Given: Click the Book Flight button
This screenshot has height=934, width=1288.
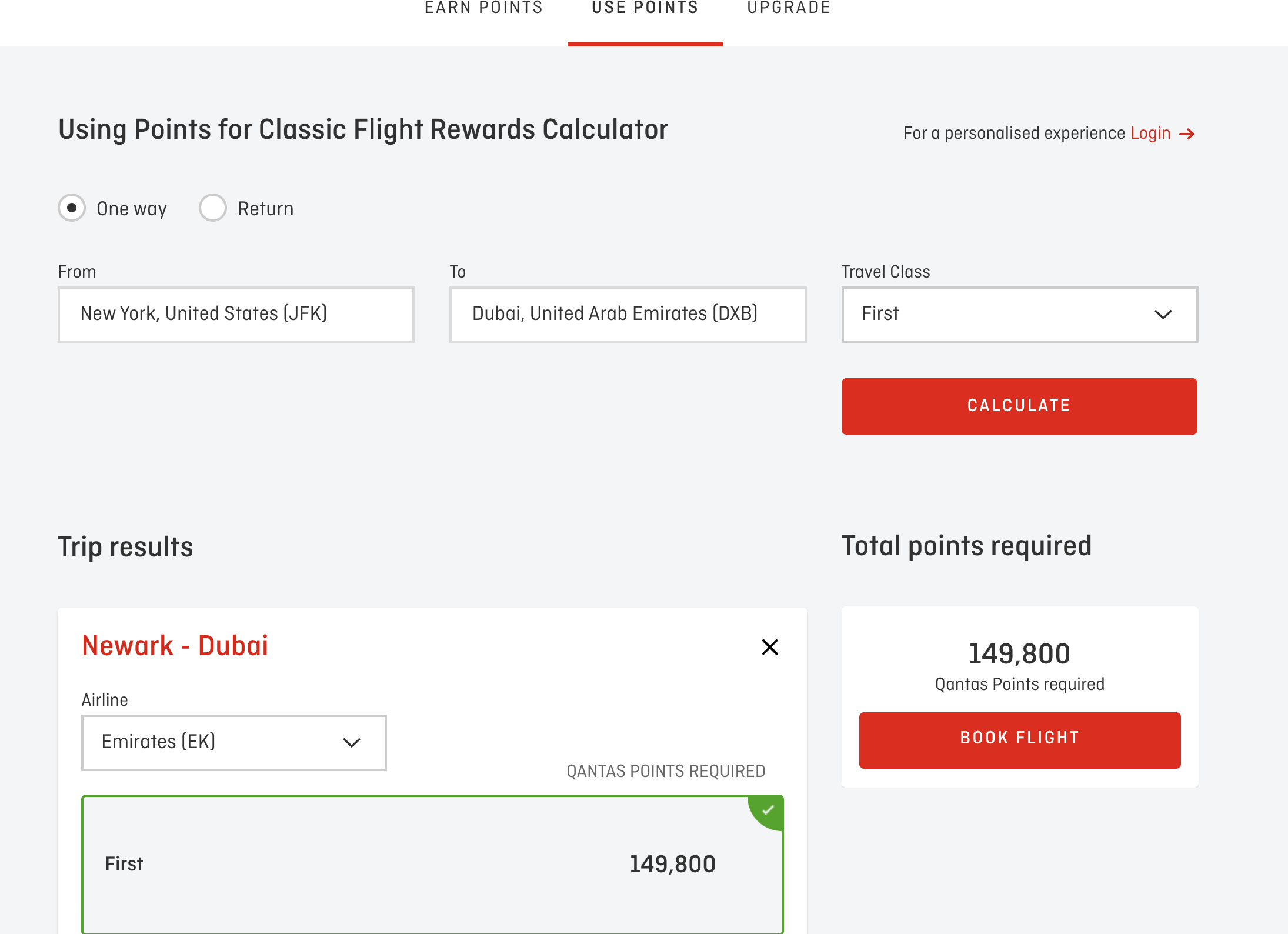Looking at the screenshot, I should [x=1020, y=740].
